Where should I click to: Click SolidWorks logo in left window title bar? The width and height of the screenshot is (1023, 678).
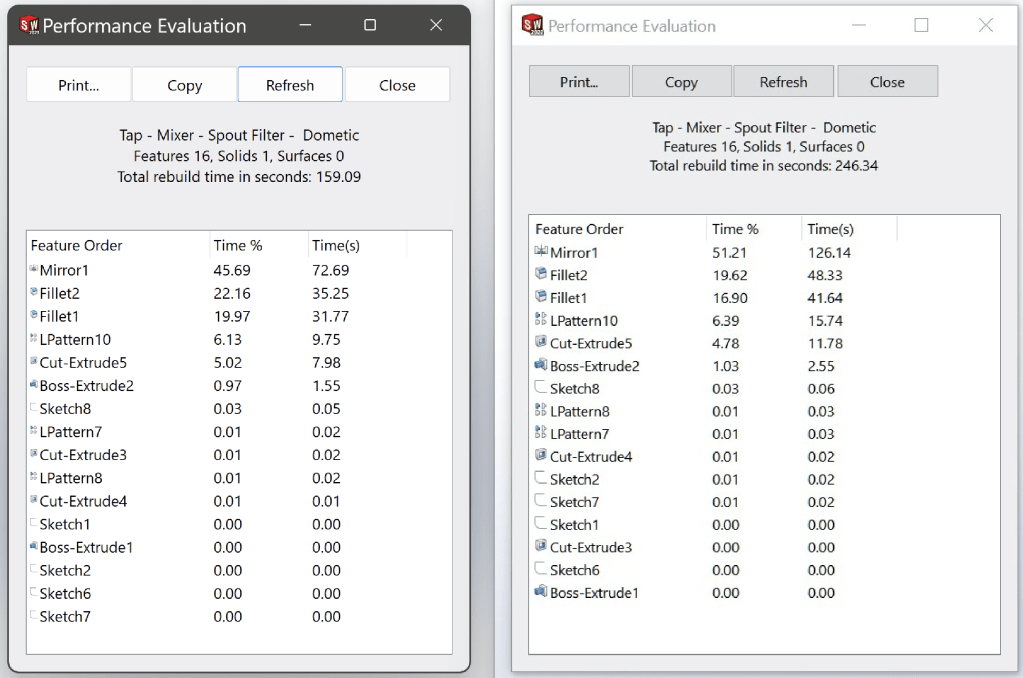point(29,25)
